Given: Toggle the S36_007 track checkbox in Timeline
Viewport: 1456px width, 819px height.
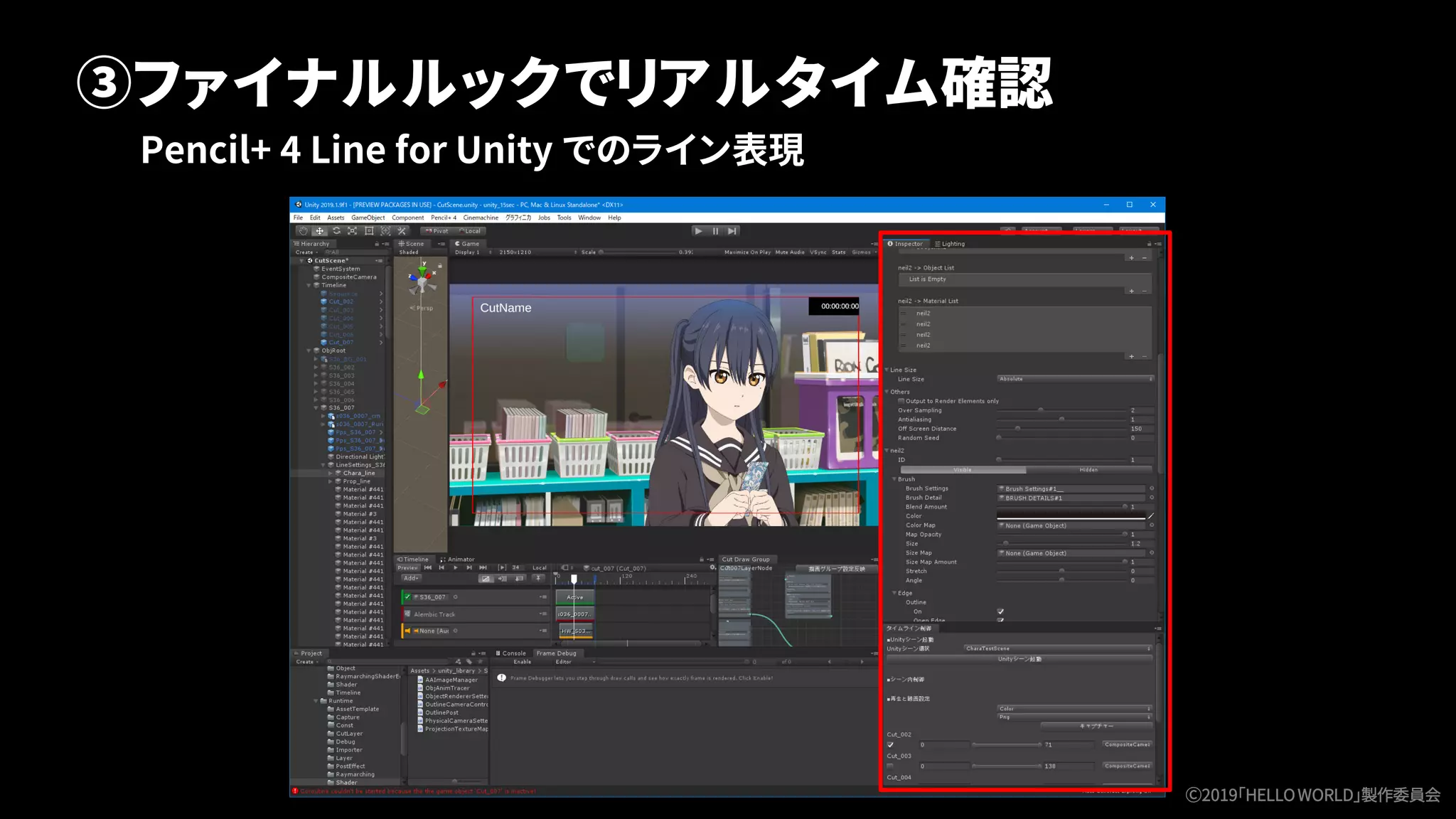Looking at the screenshot, I should coord(407,597).
